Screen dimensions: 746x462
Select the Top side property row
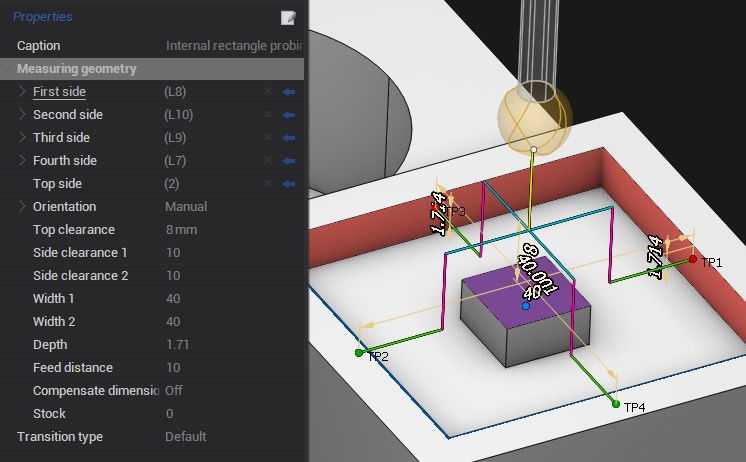tap(57, 184)
